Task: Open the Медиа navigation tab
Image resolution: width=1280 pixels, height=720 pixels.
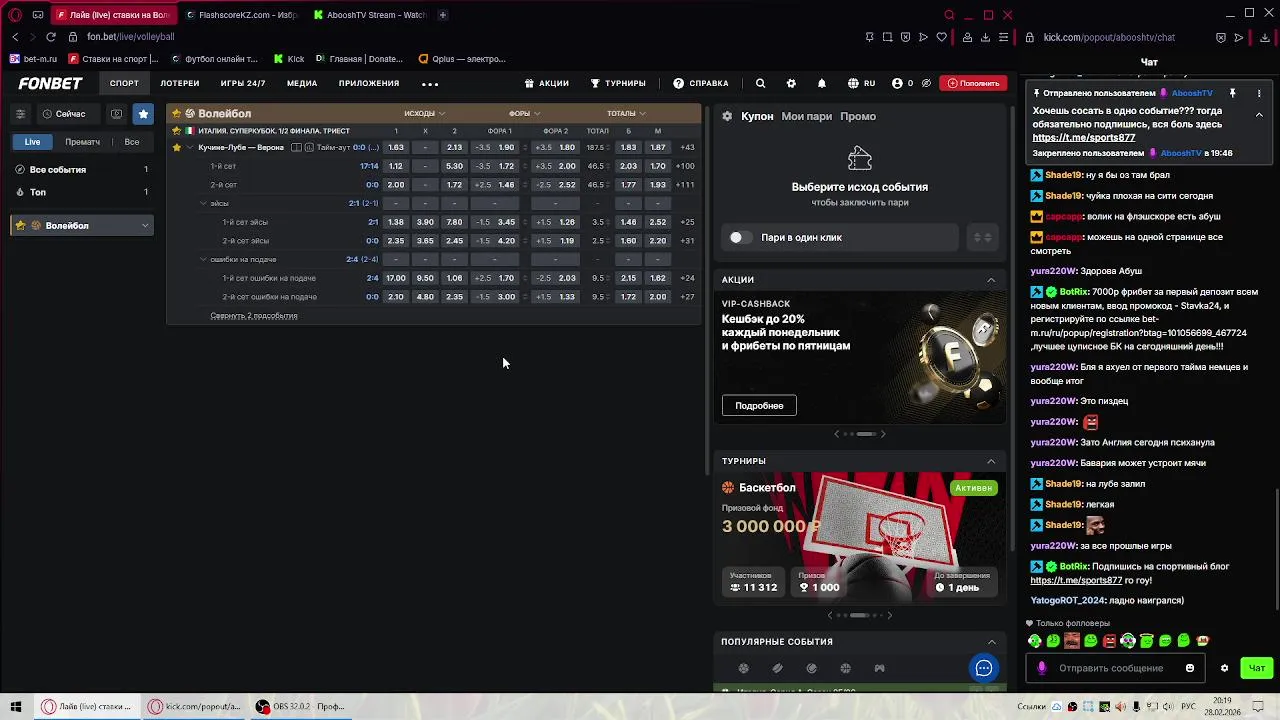Action: click(x=302, y=83)
